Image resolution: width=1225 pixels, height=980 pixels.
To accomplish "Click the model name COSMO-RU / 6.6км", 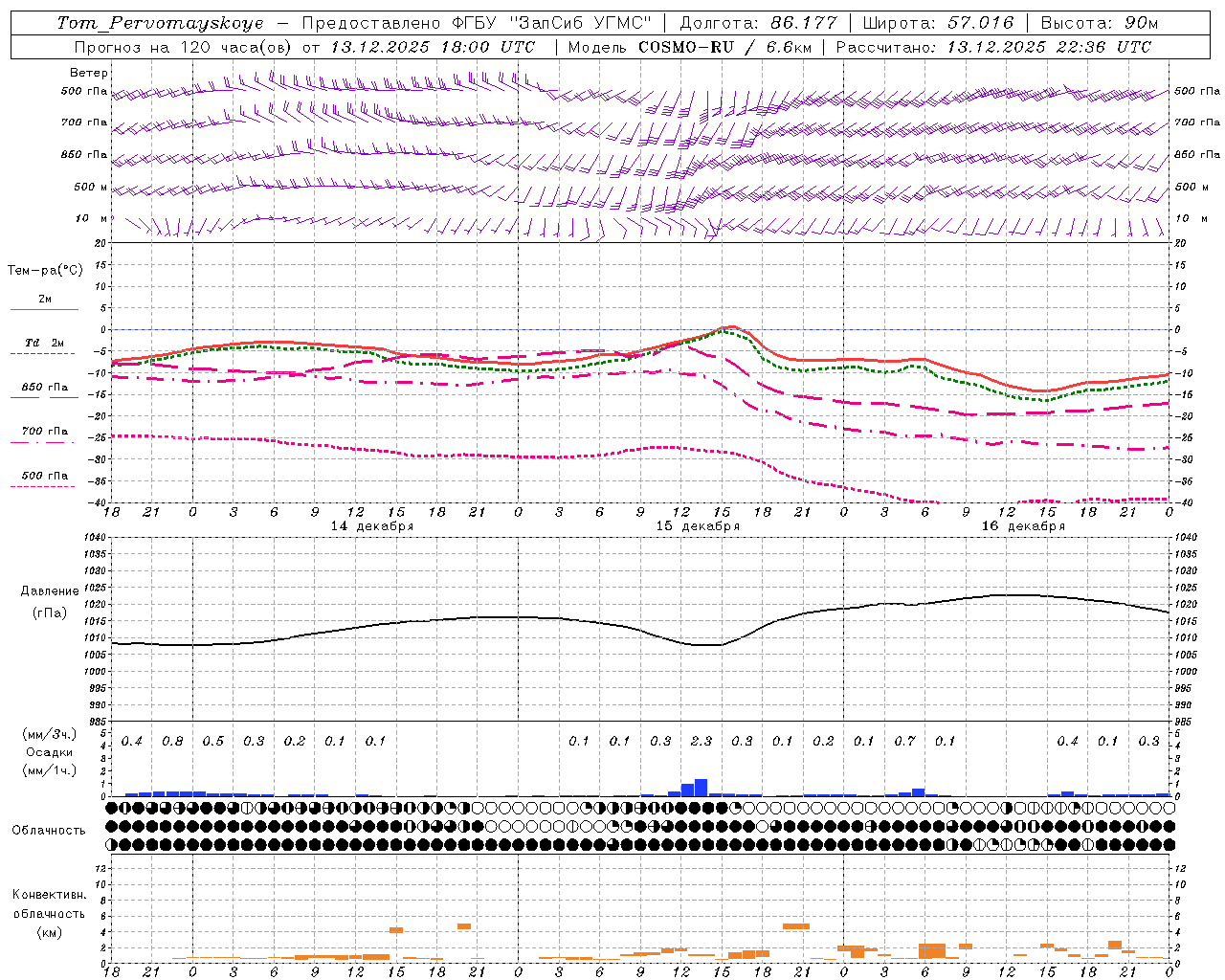I will tap(724, 47).
